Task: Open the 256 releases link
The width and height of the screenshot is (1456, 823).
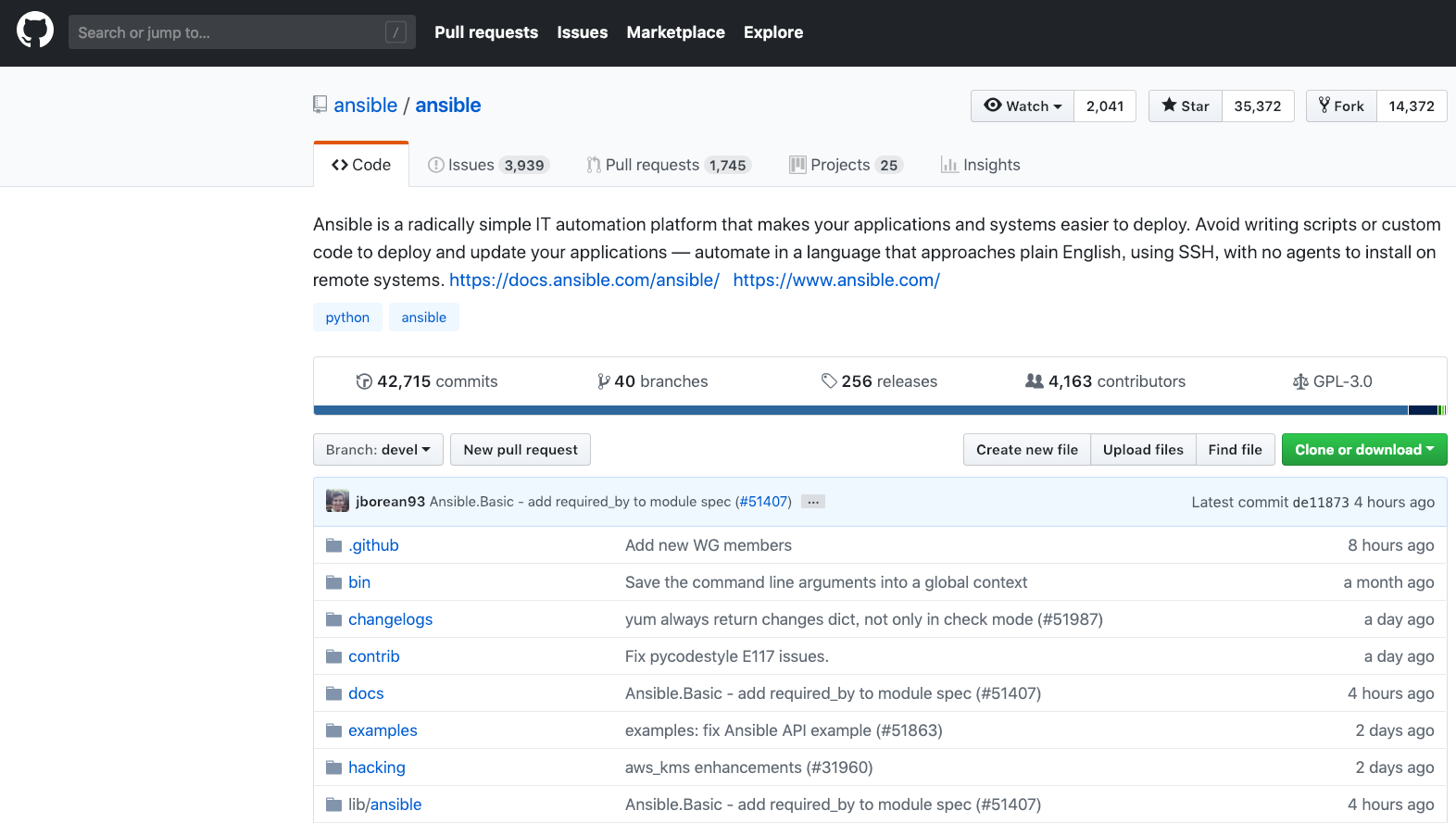Action: coord(879,381)
